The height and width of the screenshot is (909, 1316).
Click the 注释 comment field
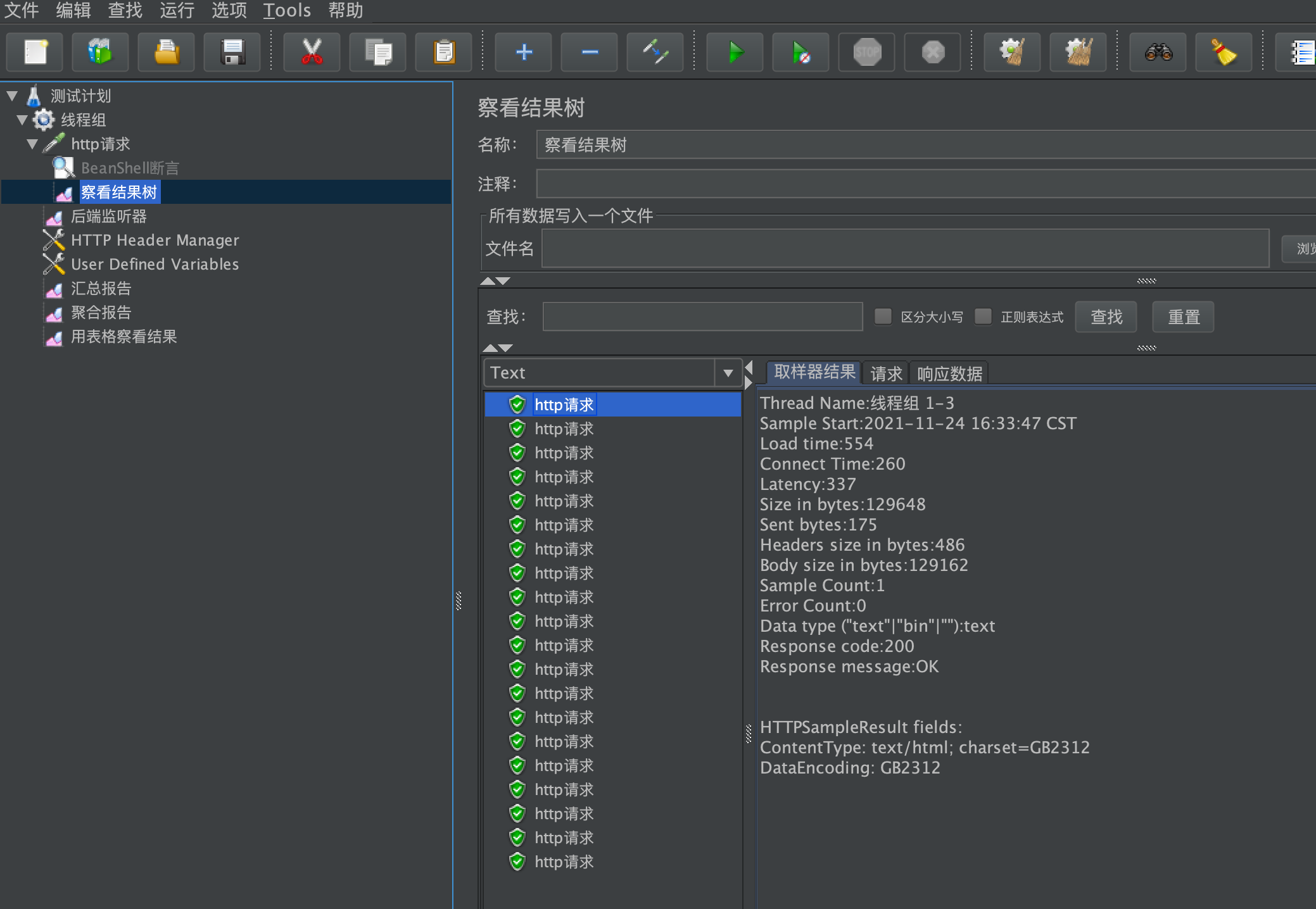(926, 184)
